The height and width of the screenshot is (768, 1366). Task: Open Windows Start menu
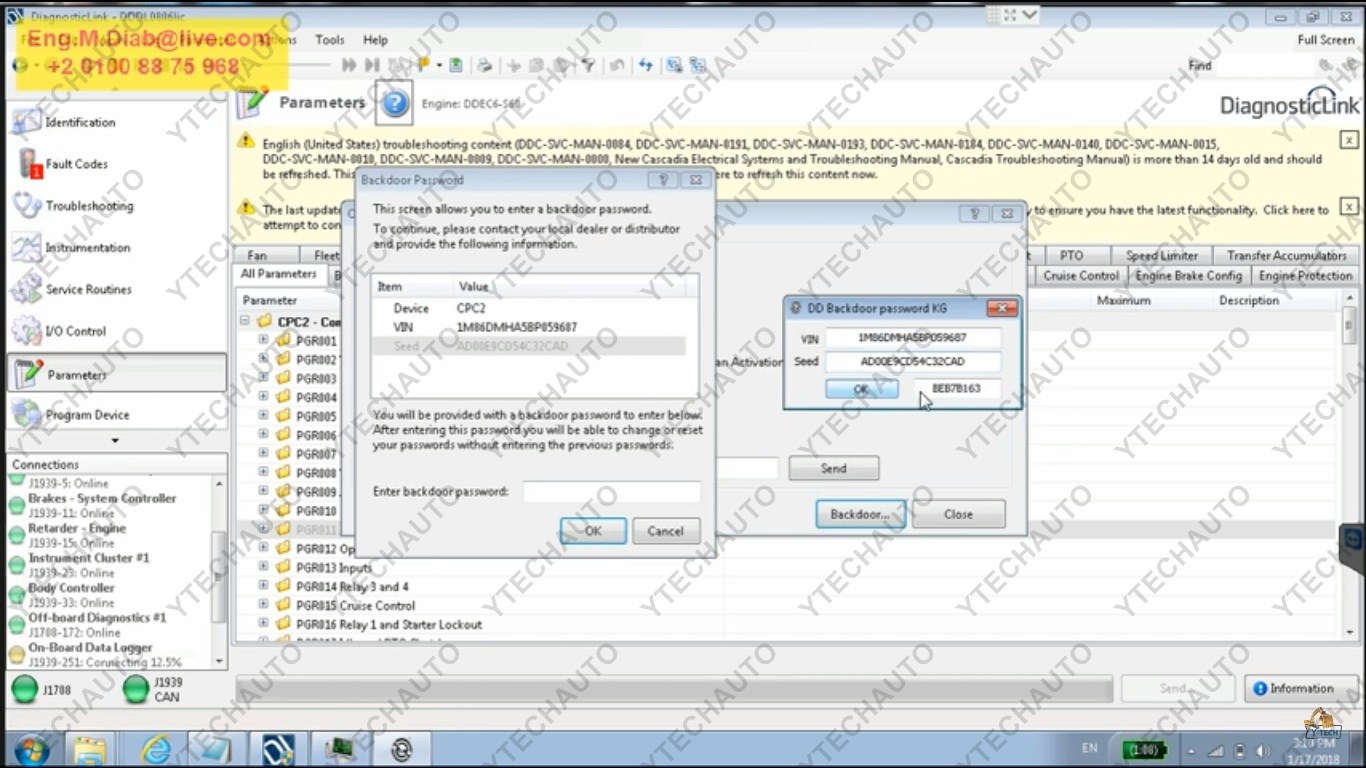tap(31, 749)
